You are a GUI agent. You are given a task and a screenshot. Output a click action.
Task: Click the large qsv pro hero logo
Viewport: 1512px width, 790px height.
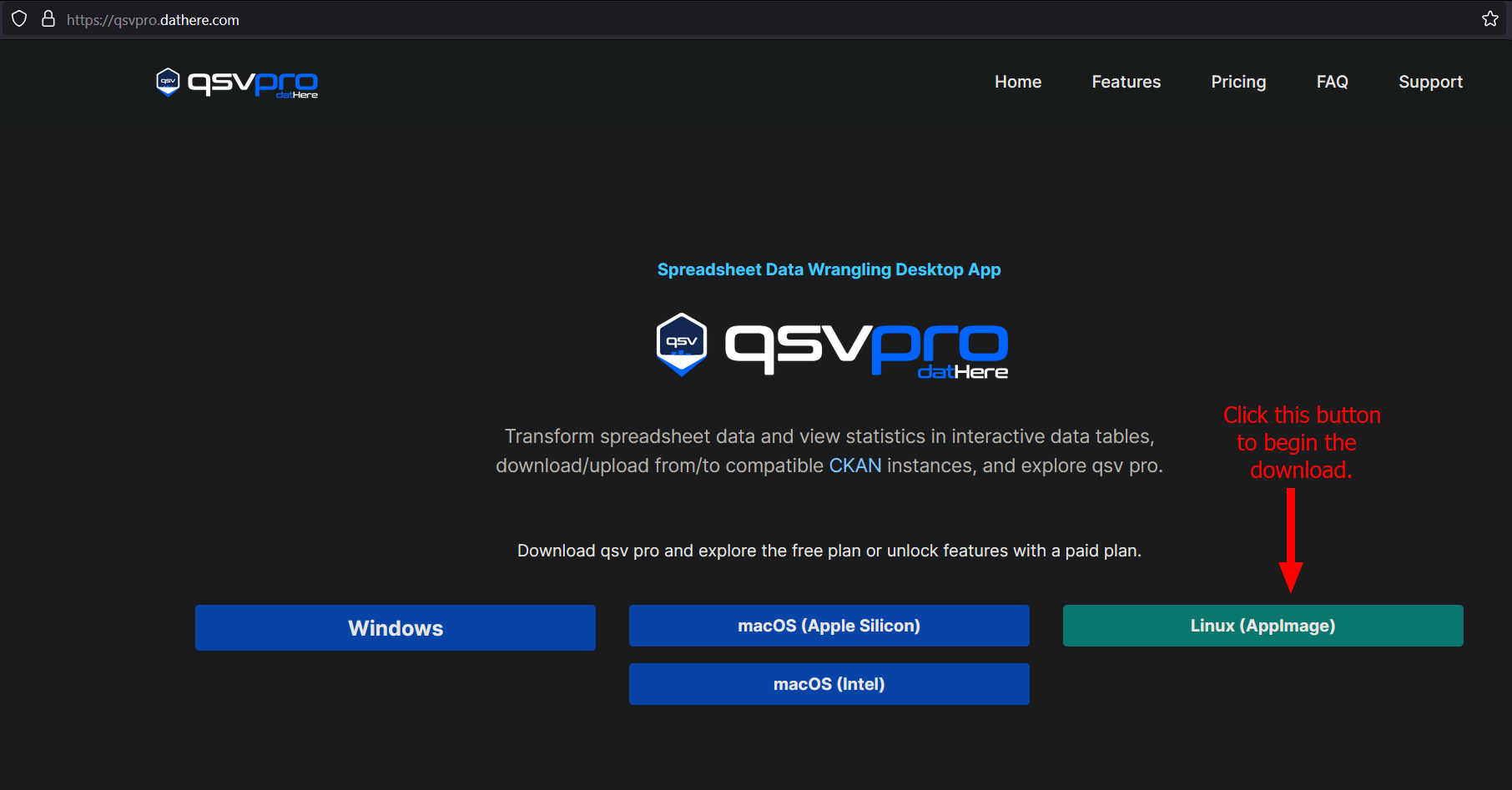(x=832, y=345)
